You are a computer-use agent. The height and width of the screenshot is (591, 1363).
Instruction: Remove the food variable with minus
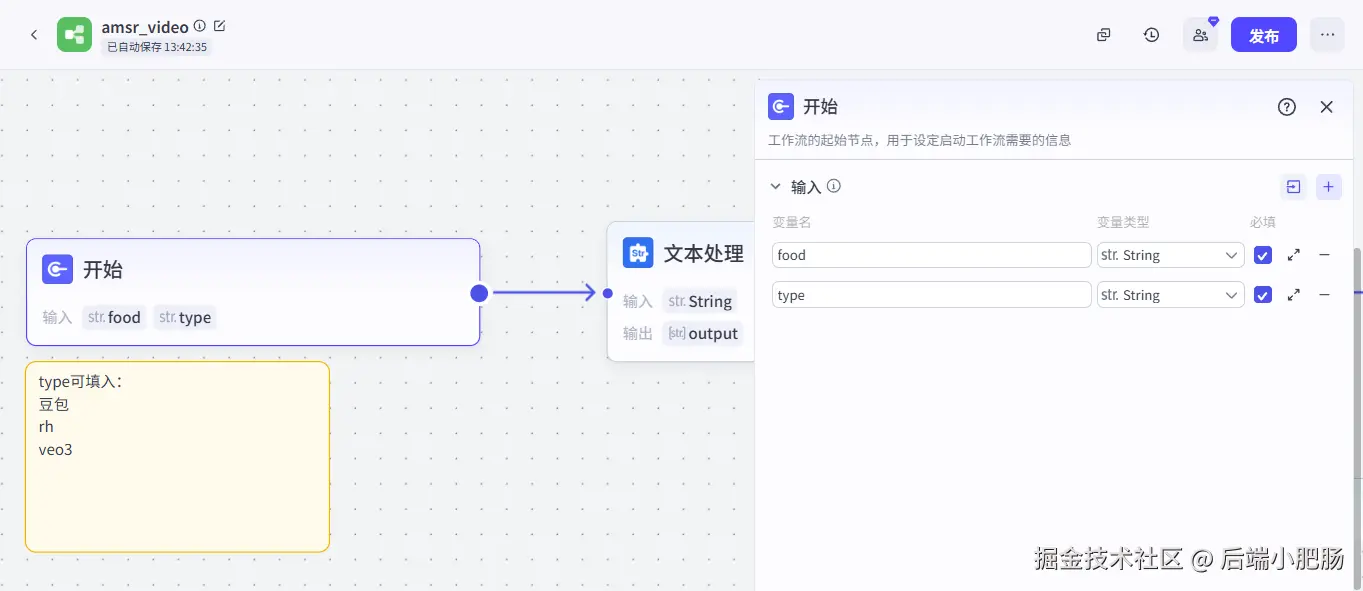pyautogui.click(x=1325, y=255)
